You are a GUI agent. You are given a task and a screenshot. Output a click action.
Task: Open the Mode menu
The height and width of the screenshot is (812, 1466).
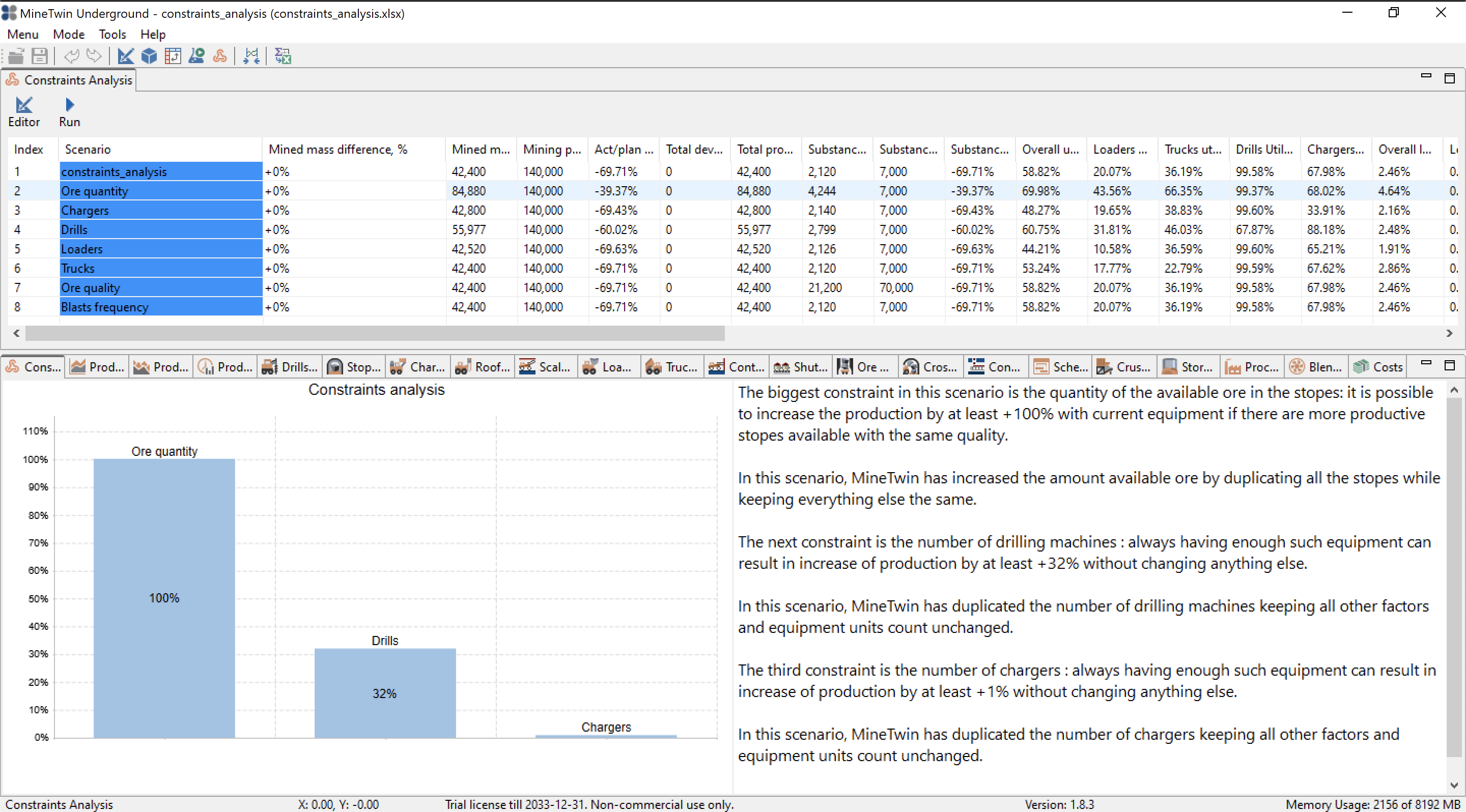pos(69,34)
